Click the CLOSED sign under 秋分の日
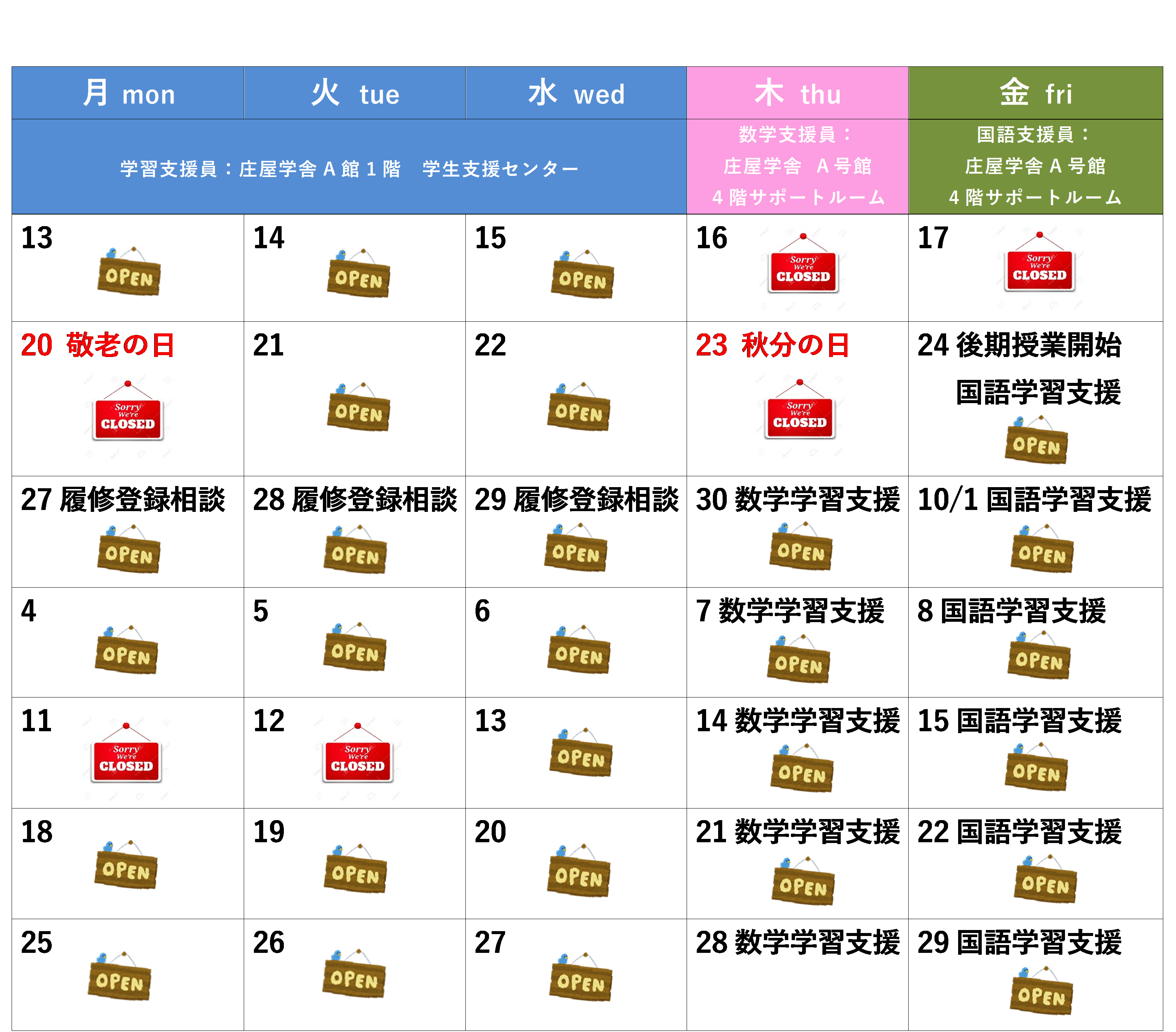1176x1032 pixels. 800,409
